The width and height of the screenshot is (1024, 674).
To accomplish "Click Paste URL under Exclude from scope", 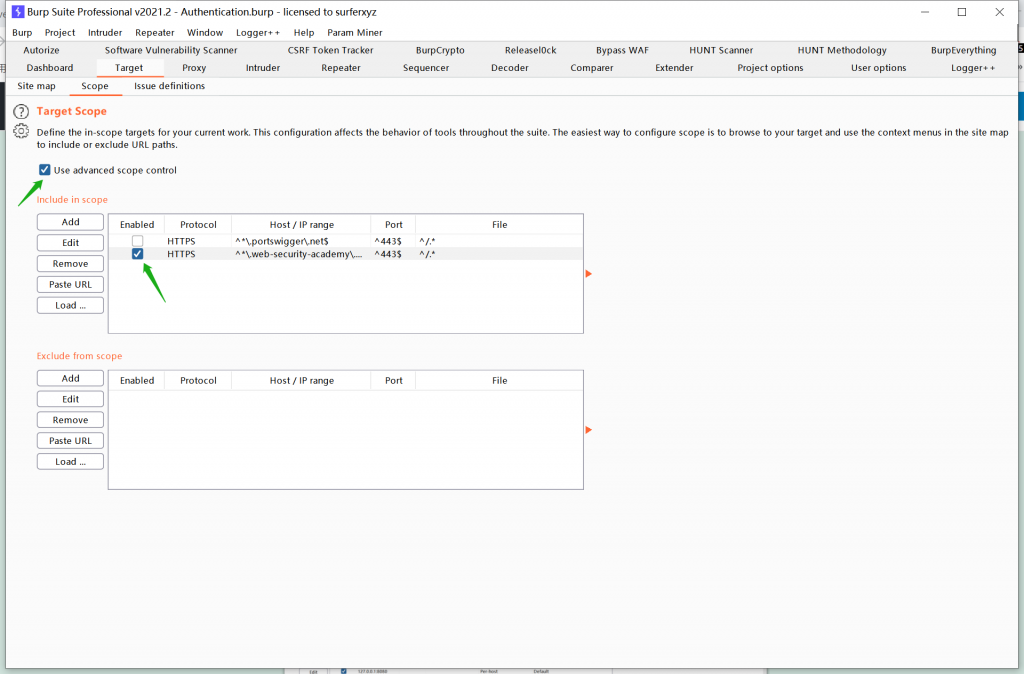I will (71, 441).
